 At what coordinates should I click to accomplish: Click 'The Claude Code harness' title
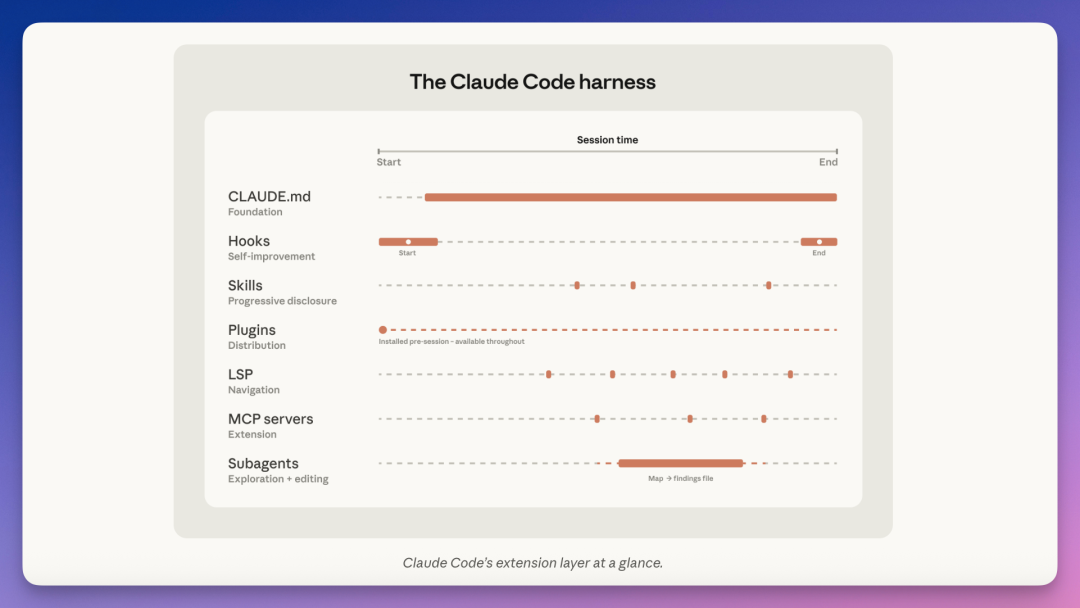tap(532, 82)
